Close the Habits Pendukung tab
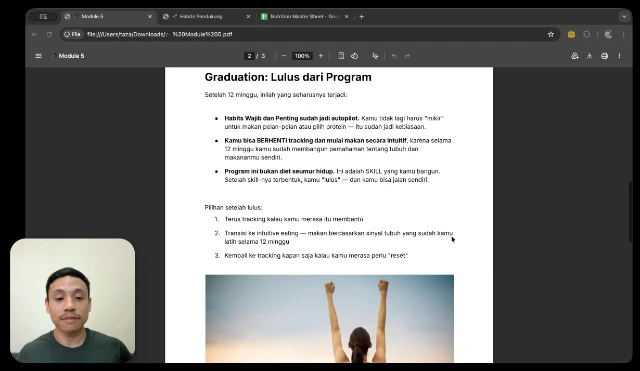The image size is (640, 371). pos(248,17)
